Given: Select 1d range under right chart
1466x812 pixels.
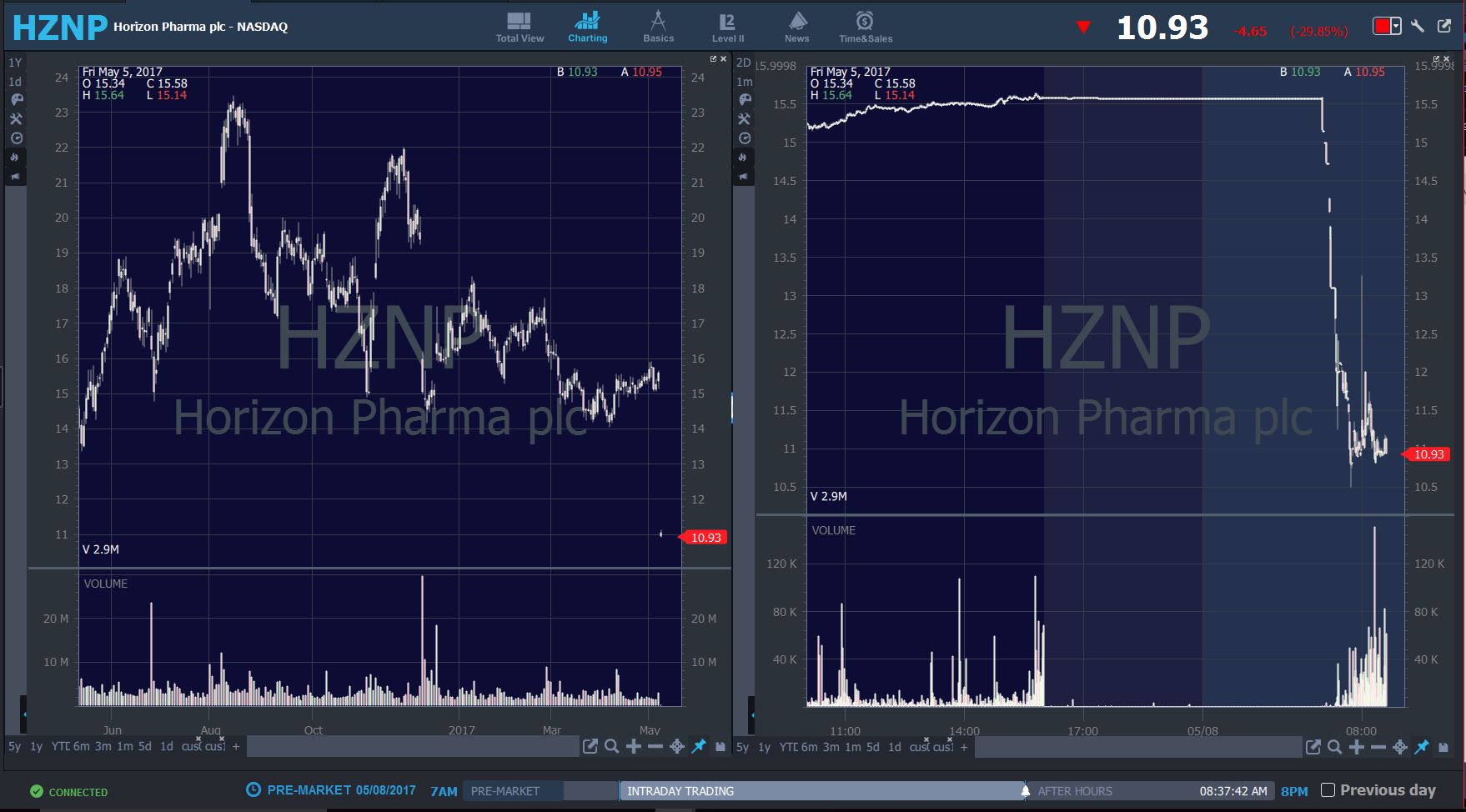Looking at the screenshot, I should pyautogui.click(x=894, y=746).
